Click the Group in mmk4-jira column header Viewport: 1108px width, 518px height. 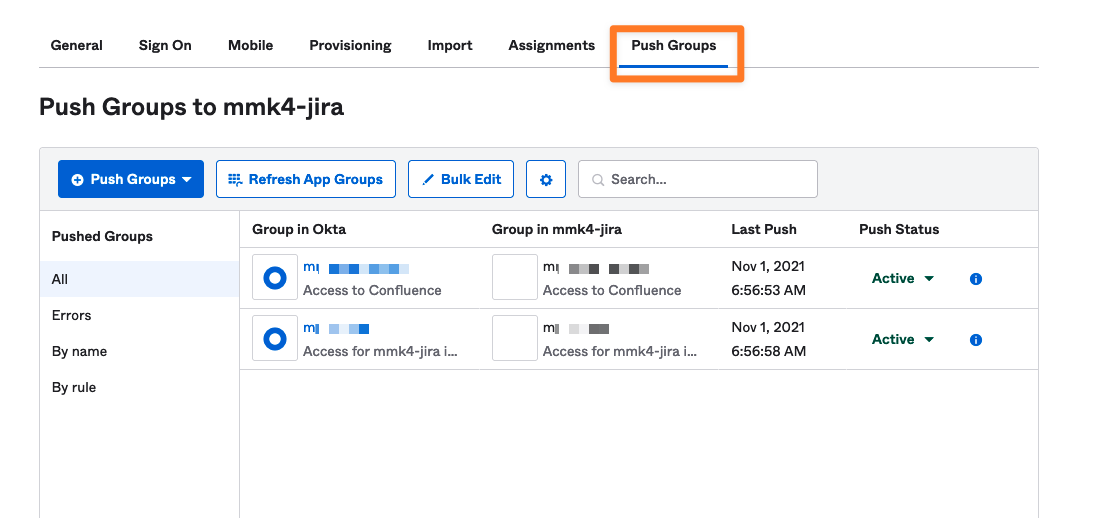coord(557,229)
